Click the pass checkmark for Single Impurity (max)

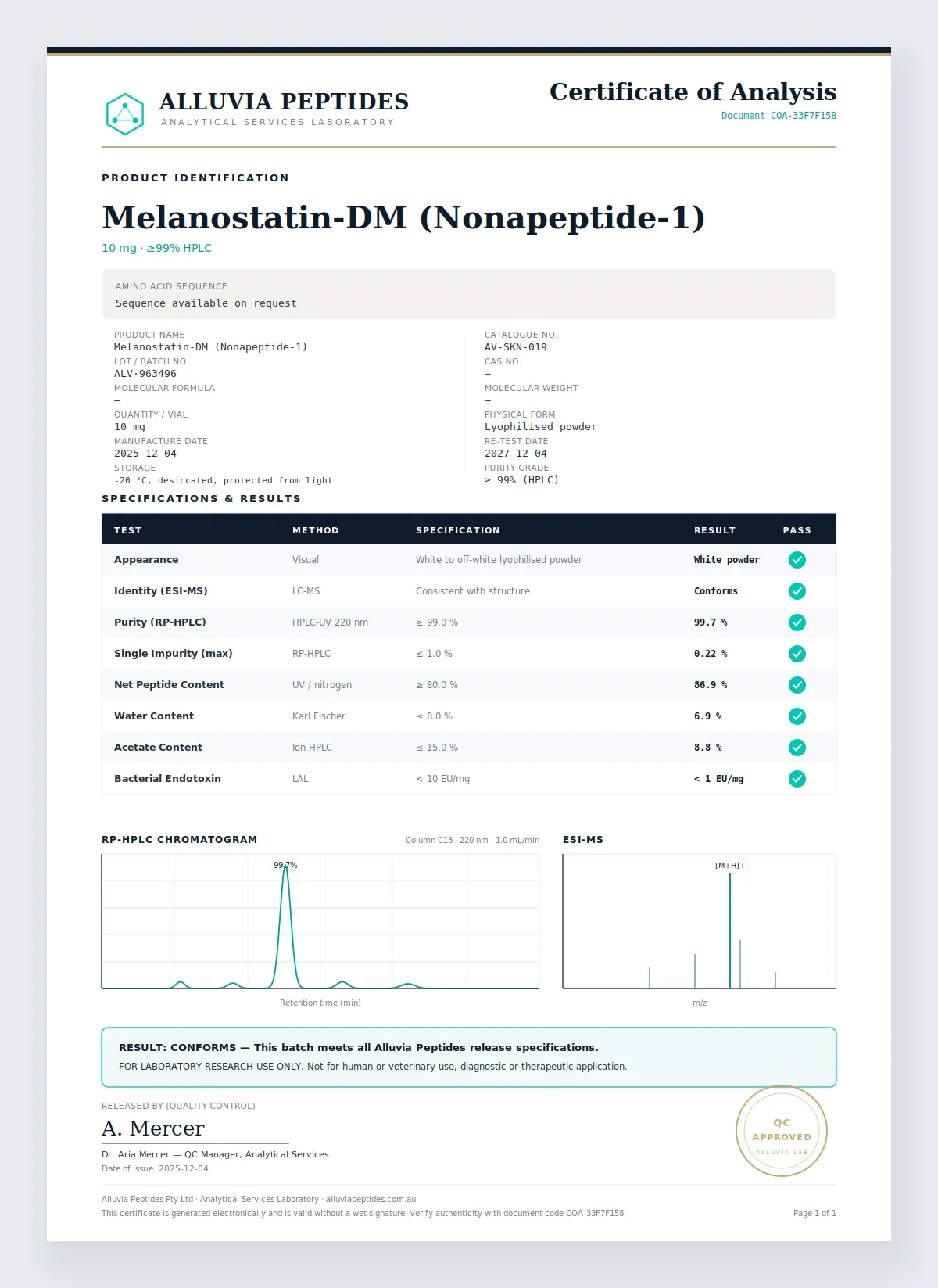tap(797, 654)
